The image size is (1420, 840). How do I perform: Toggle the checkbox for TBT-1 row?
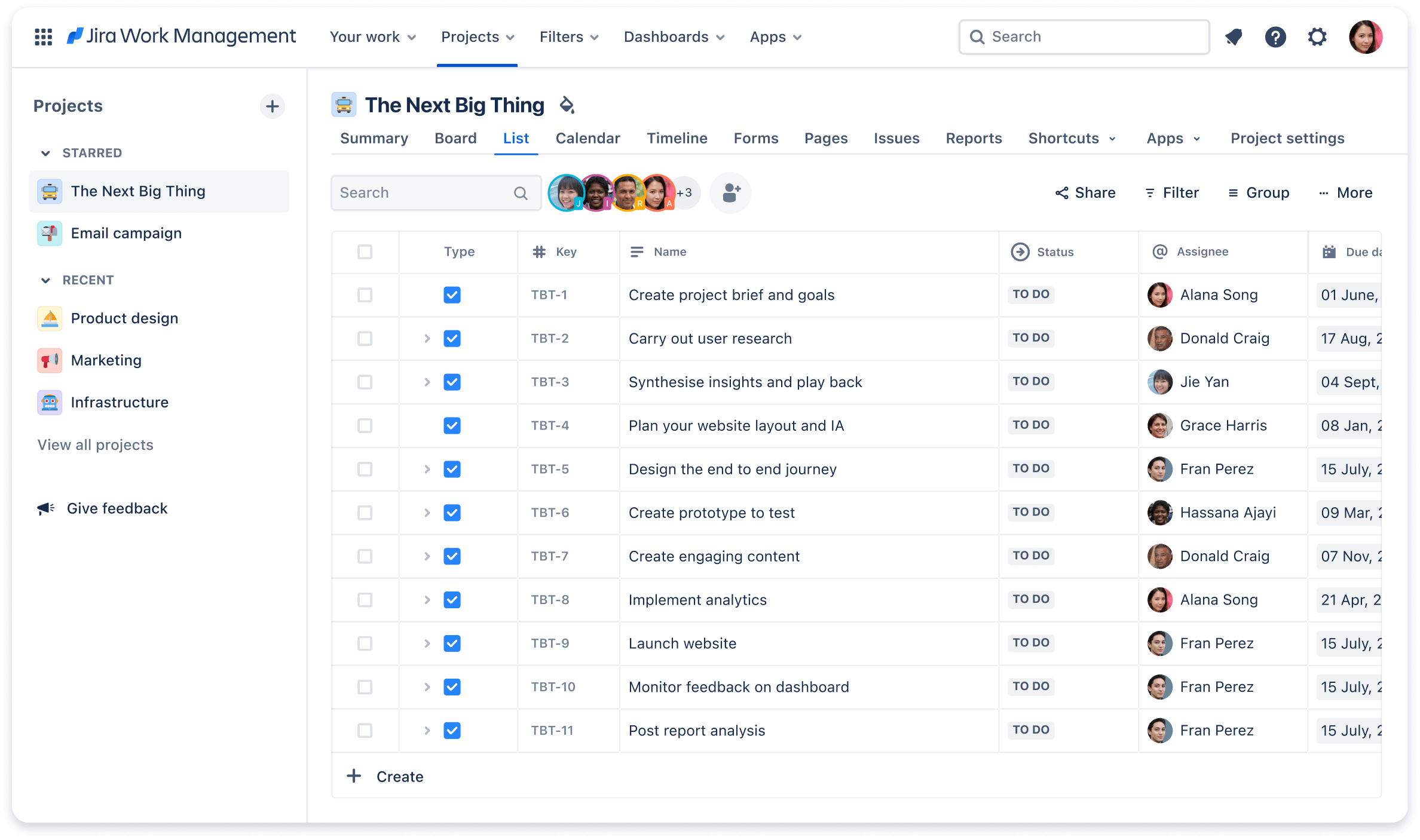(365, 294)
